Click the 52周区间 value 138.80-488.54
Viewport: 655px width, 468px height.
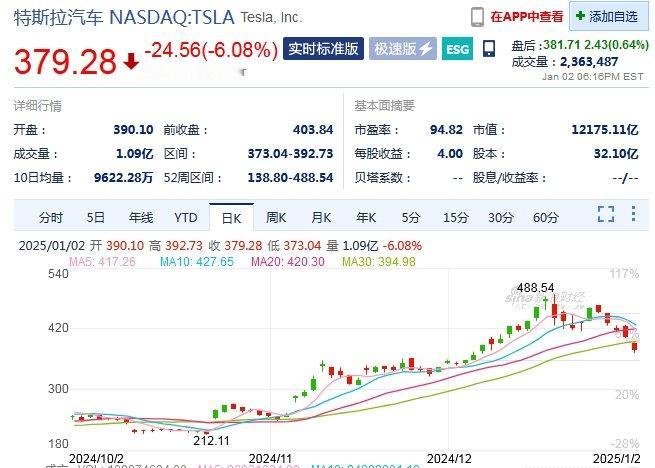coord(290,178)
